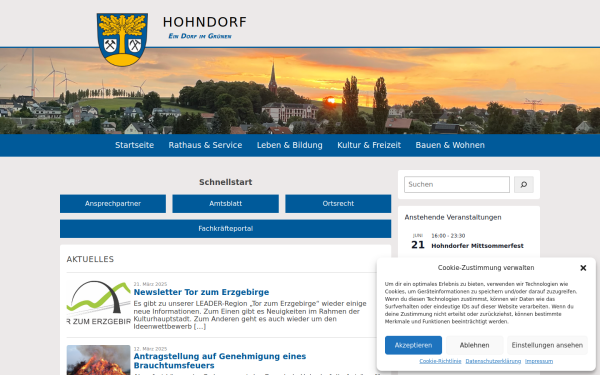Open Antragstellung auf Genehmigung eines Brauchtumsfeuers article
The height and width of the screenshot is (375, 600).
tap(220, 361)
